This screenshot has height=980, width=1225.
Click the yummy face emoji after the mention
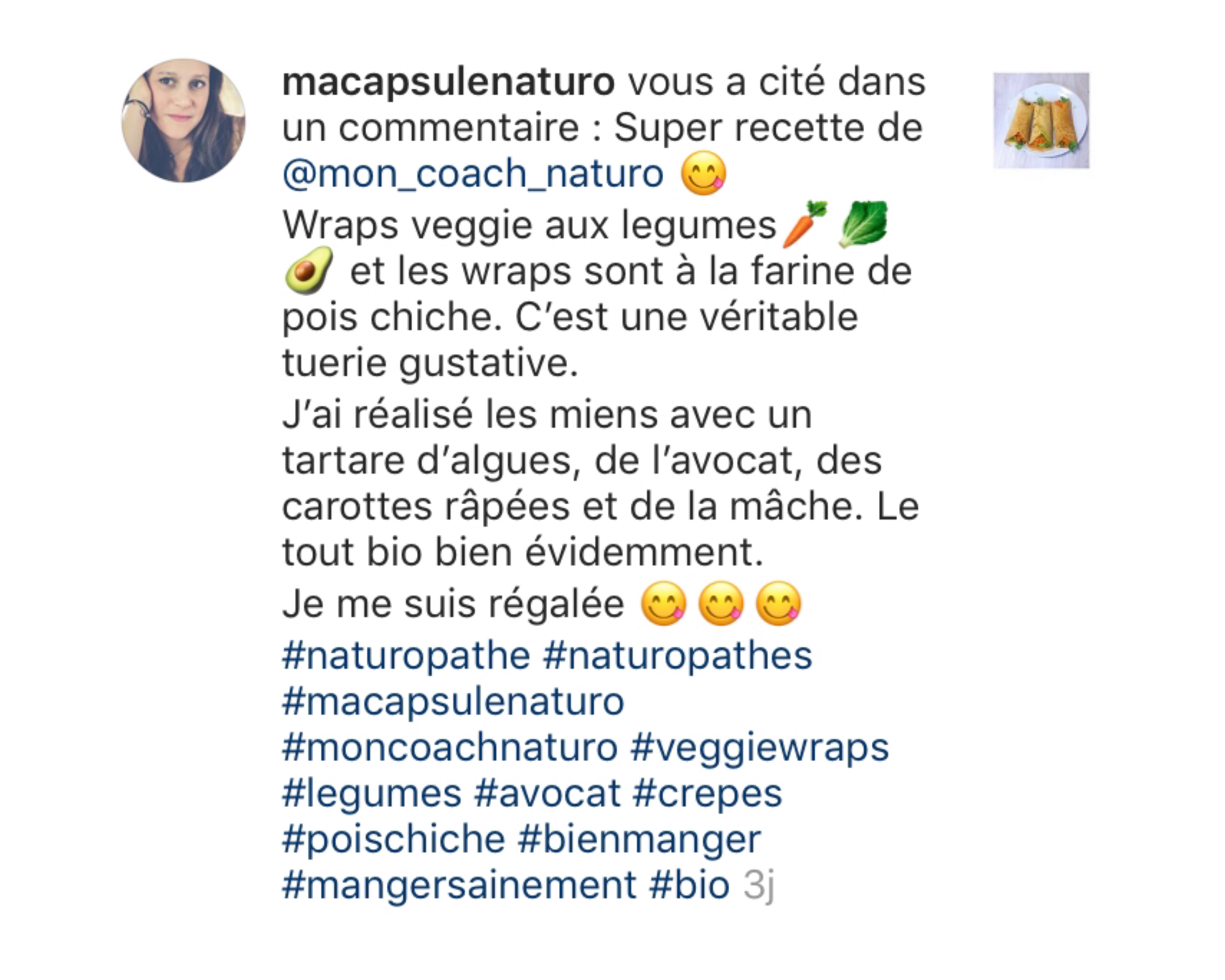[703, 173]
